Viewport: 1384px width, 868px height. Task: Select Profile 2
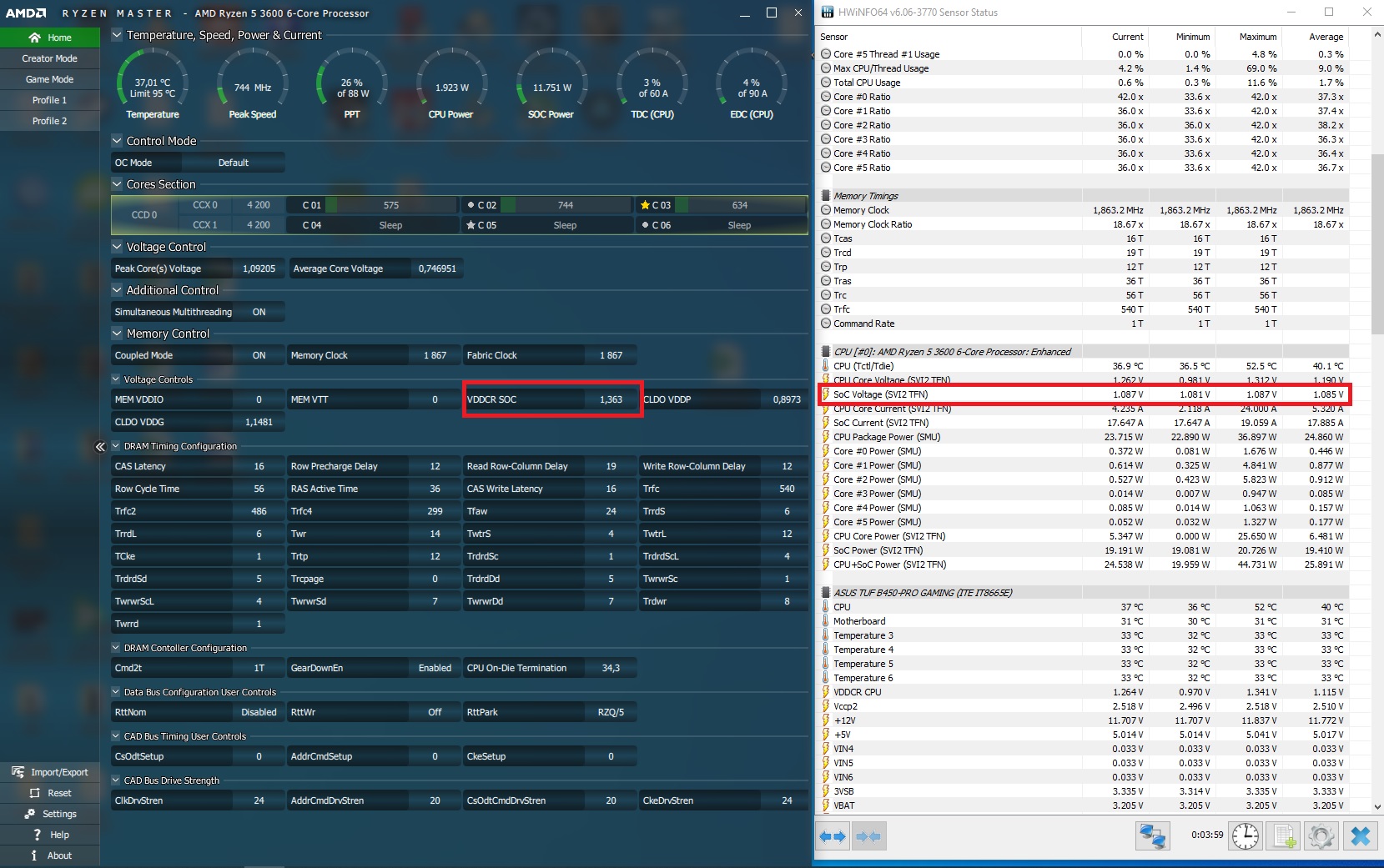pos(50,121)
